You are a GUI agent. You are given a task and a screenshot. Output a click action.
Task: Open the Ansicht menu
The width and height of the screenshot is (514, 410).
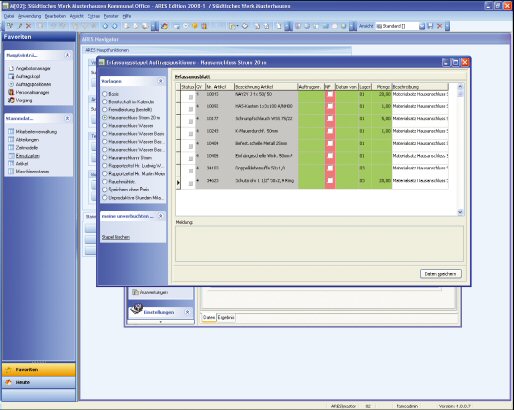(x=77, y=16)
